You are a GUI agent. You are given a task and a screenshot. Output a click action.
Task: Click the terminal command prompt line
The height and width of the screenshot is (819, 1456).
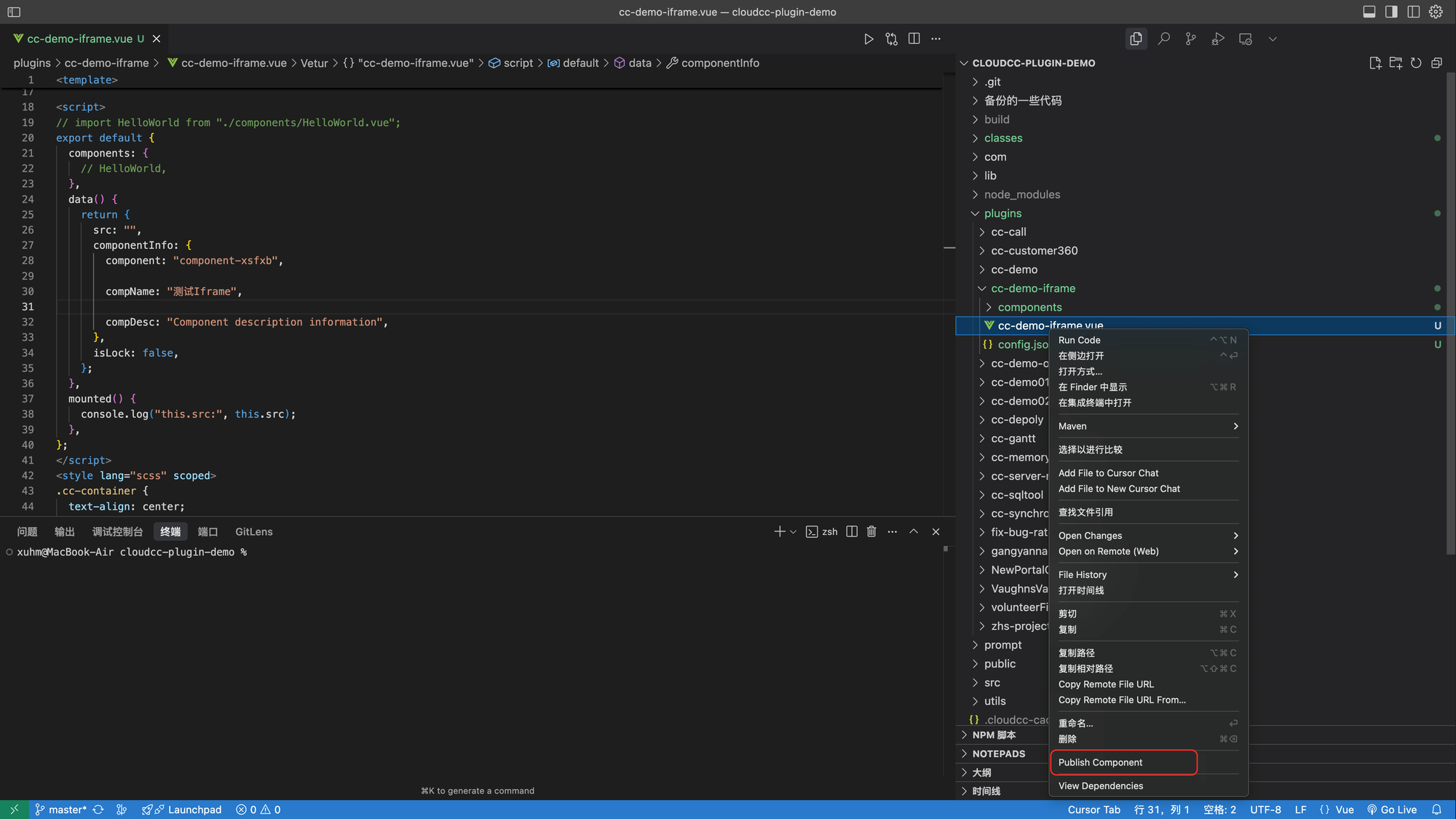click(131, 553)
